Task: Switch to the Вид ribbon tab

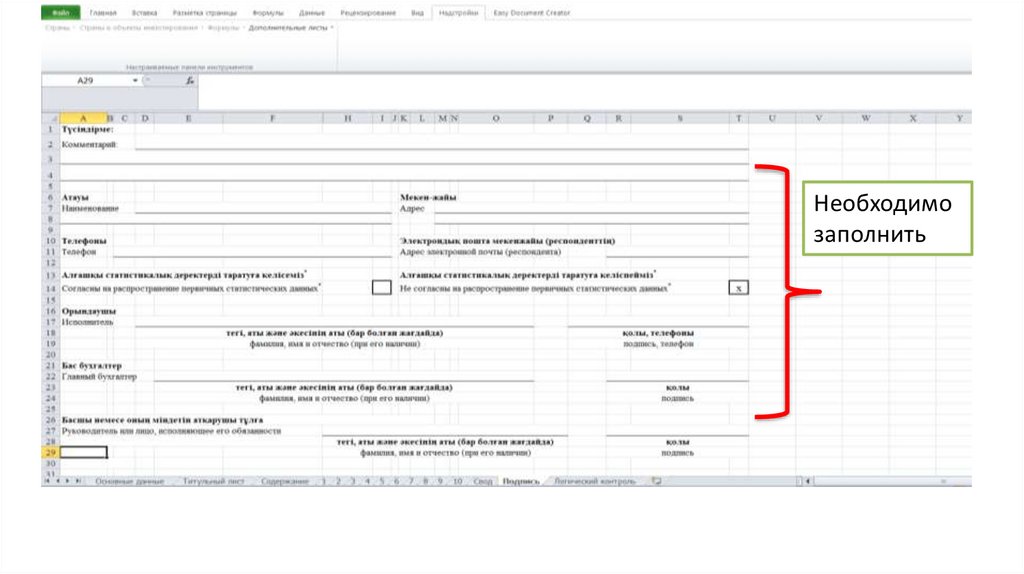Action: [x=417, y=12]
